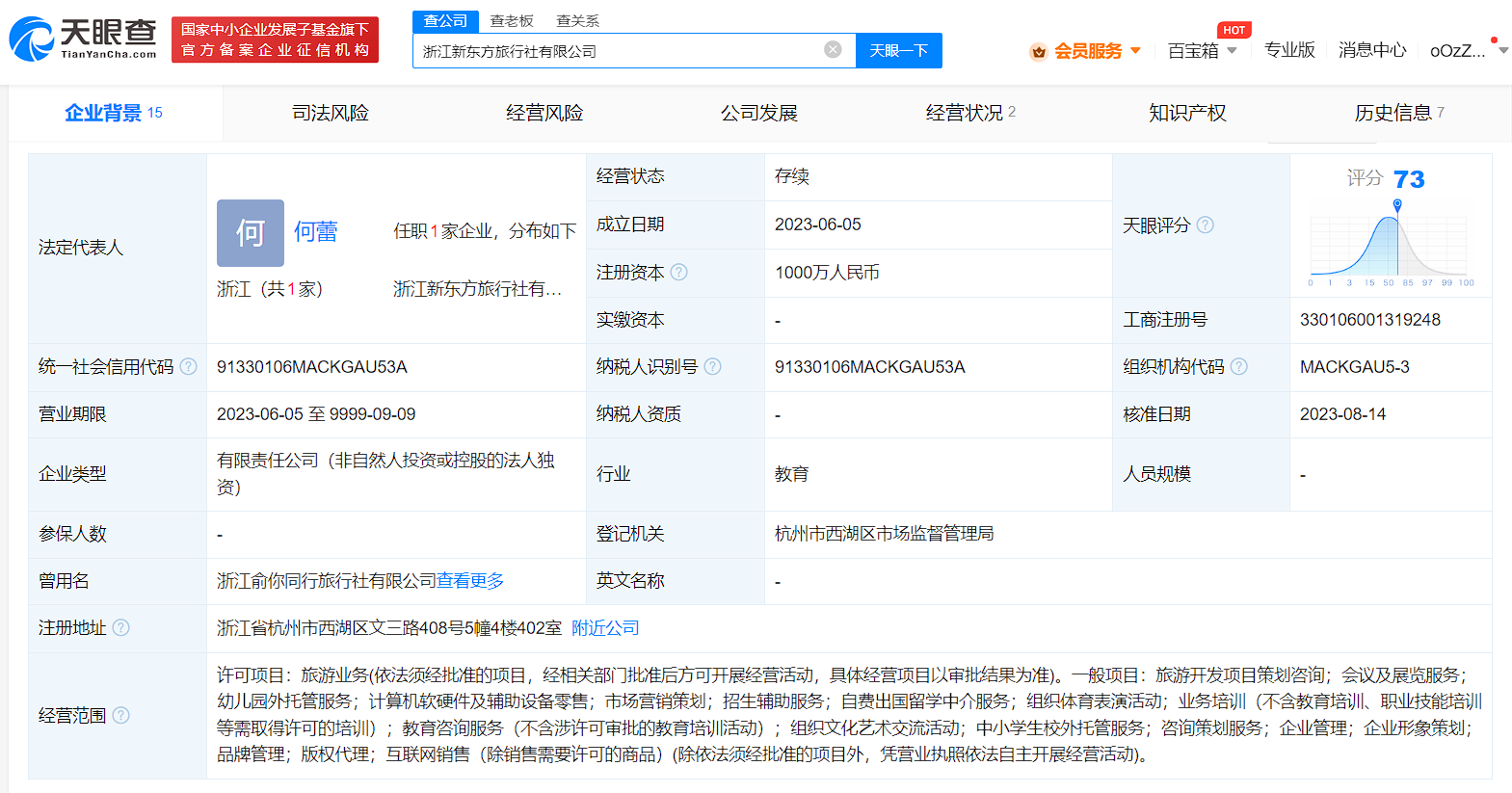Click the former name 浙江俞你同行旅行社有限公司

point(327,580)
